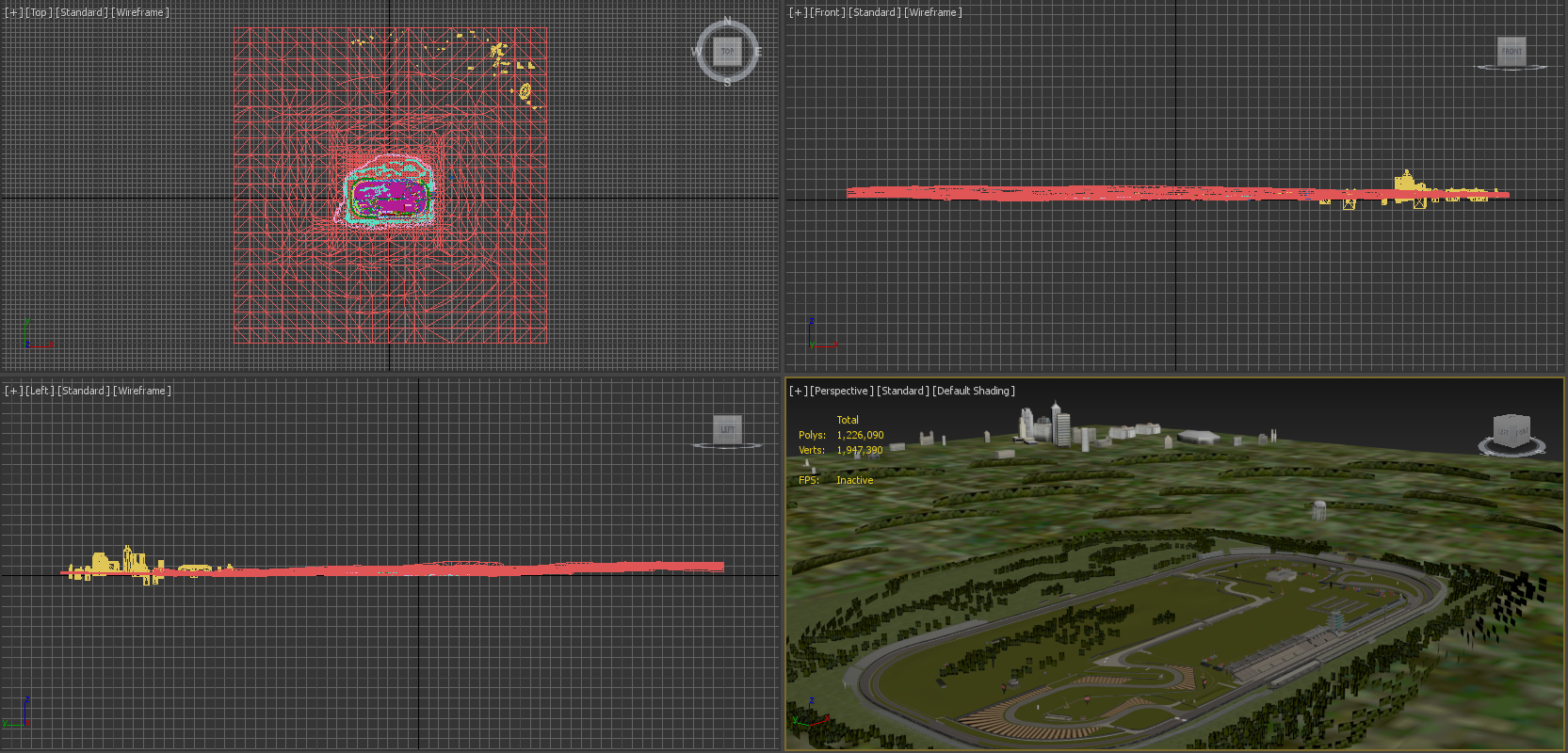Click the TOP face of the ViewCube

point(727,51)
